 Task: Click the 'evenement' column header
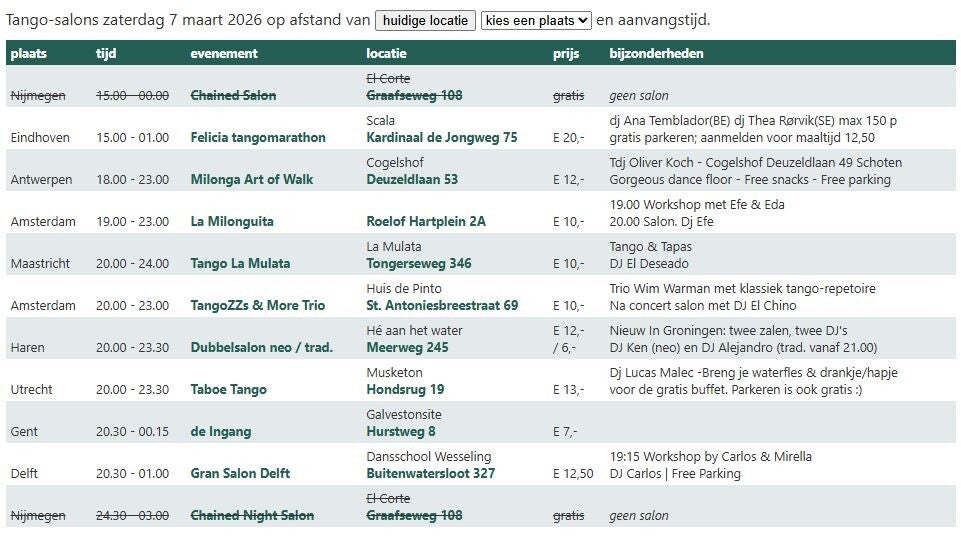point(224,53)
